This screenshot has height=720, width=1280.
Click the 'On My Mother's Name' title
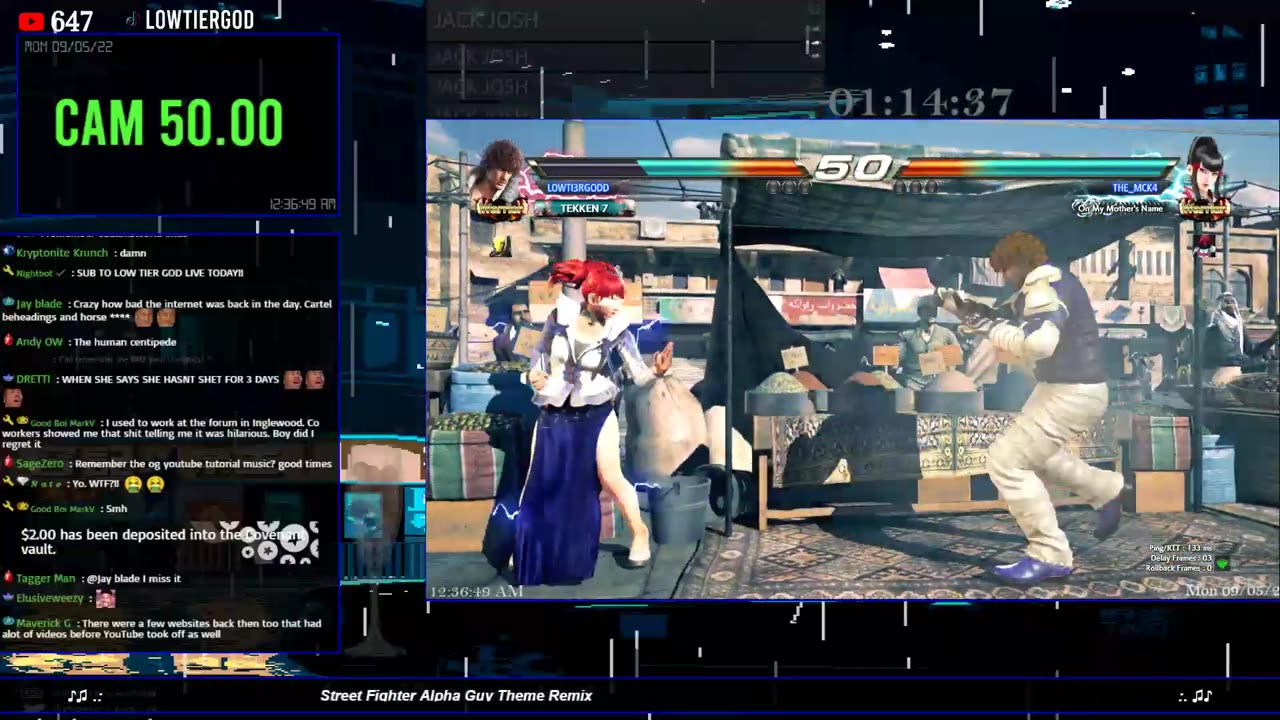pyautogui.click(x=1120, y=208)
